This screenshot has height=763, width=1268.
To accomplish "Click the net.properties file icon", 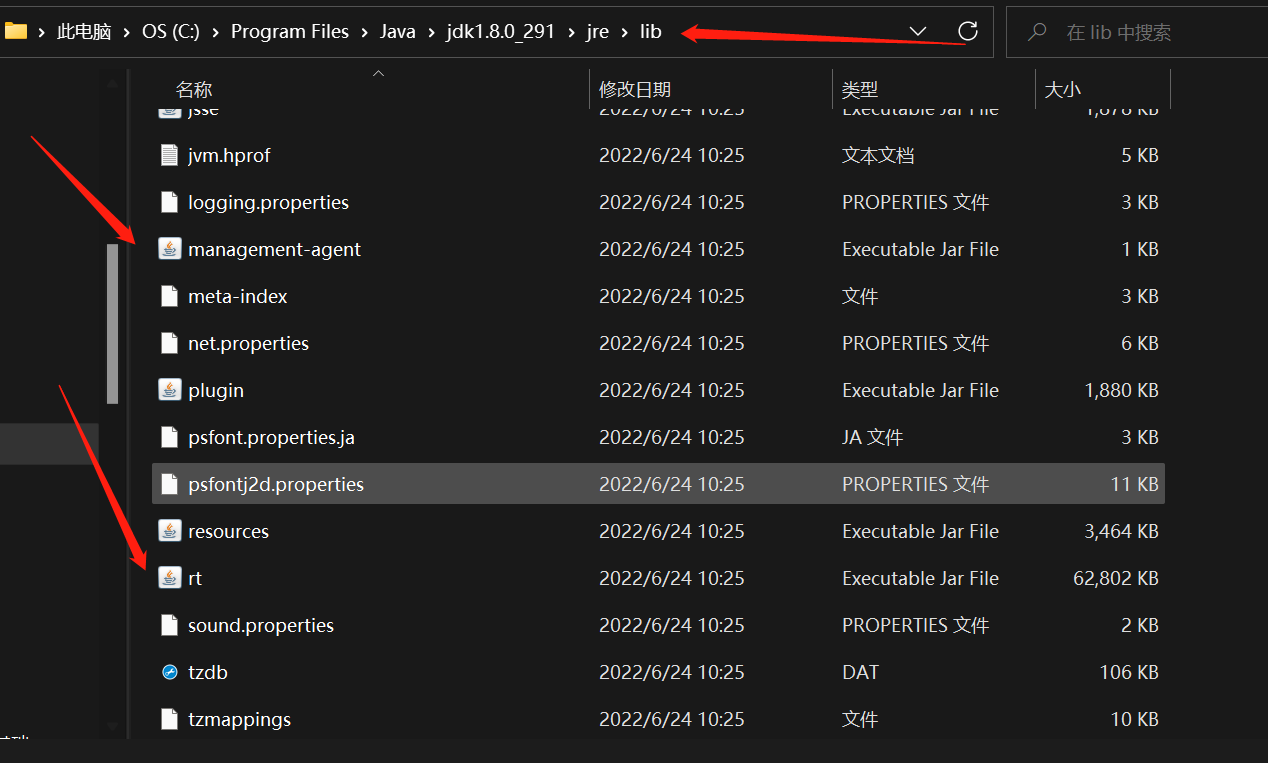I will 170,343.
